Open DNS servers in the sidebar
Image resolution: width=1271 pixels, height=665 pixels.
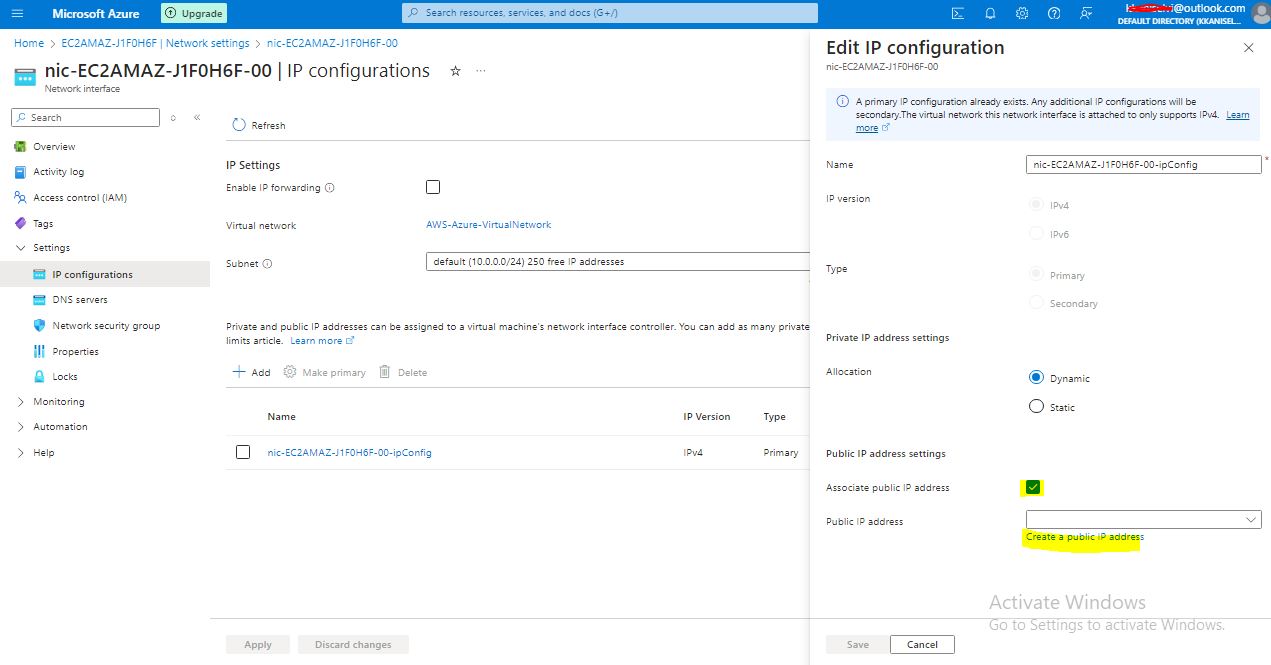pos(80,300)
